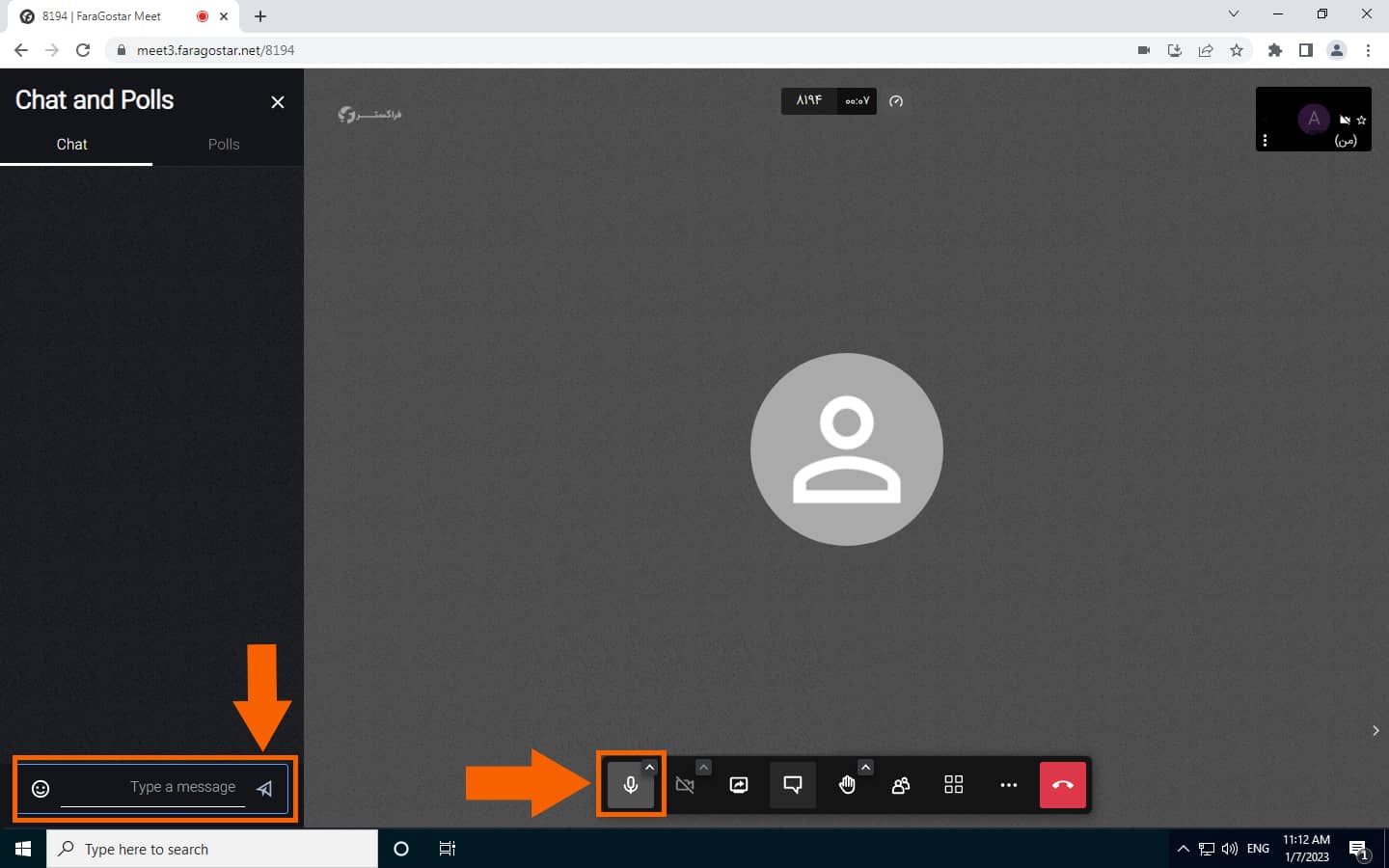Select the Chat tab

[71, 145]
